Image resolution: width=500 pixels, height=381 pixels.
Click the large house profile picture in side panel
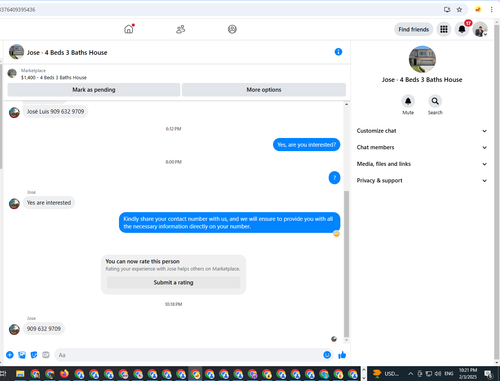click(x=422, y=59)
